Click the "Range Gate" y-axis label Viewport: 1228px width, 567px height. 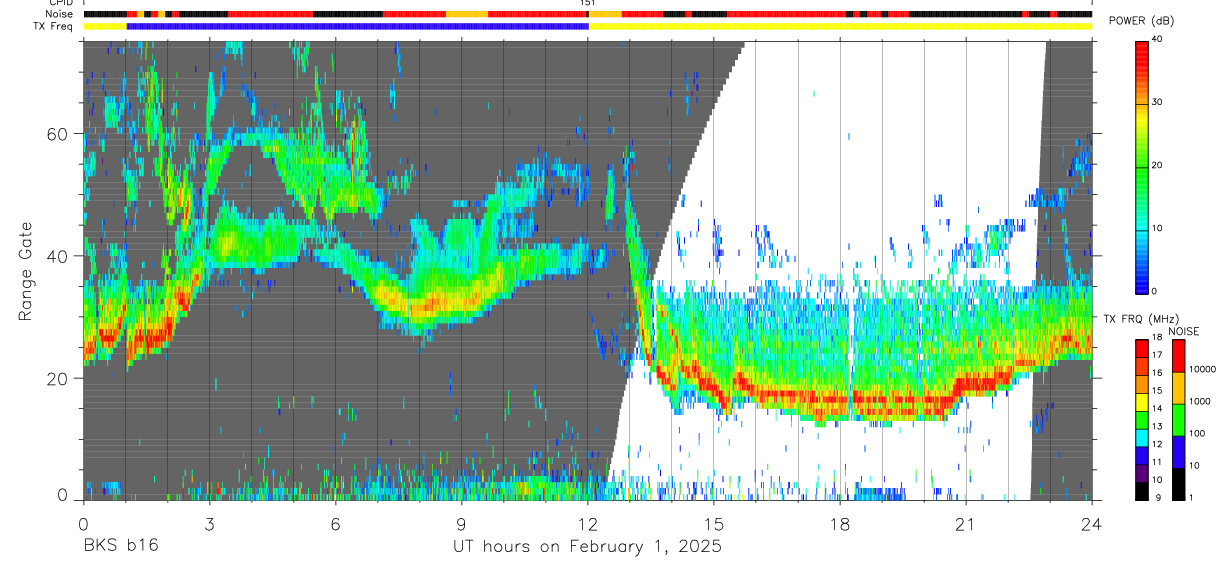28,271
